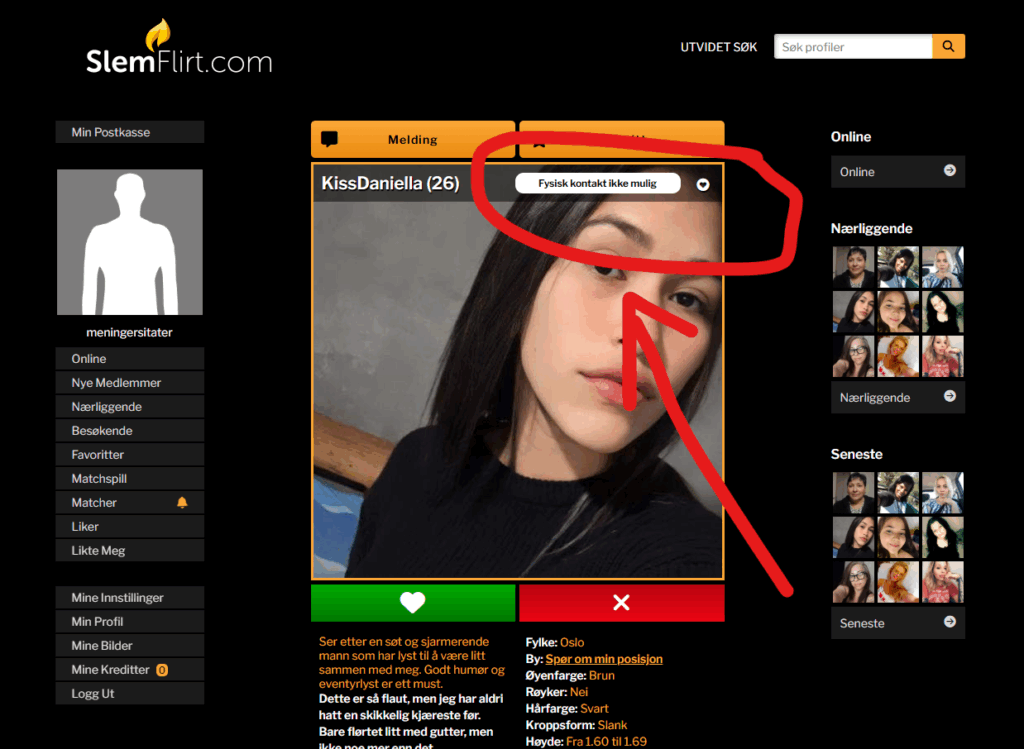Viewport: 1024px width, 749px height.
Task: Open Mine Bilder in the sidebar
Action: click(x=130, y=645)
